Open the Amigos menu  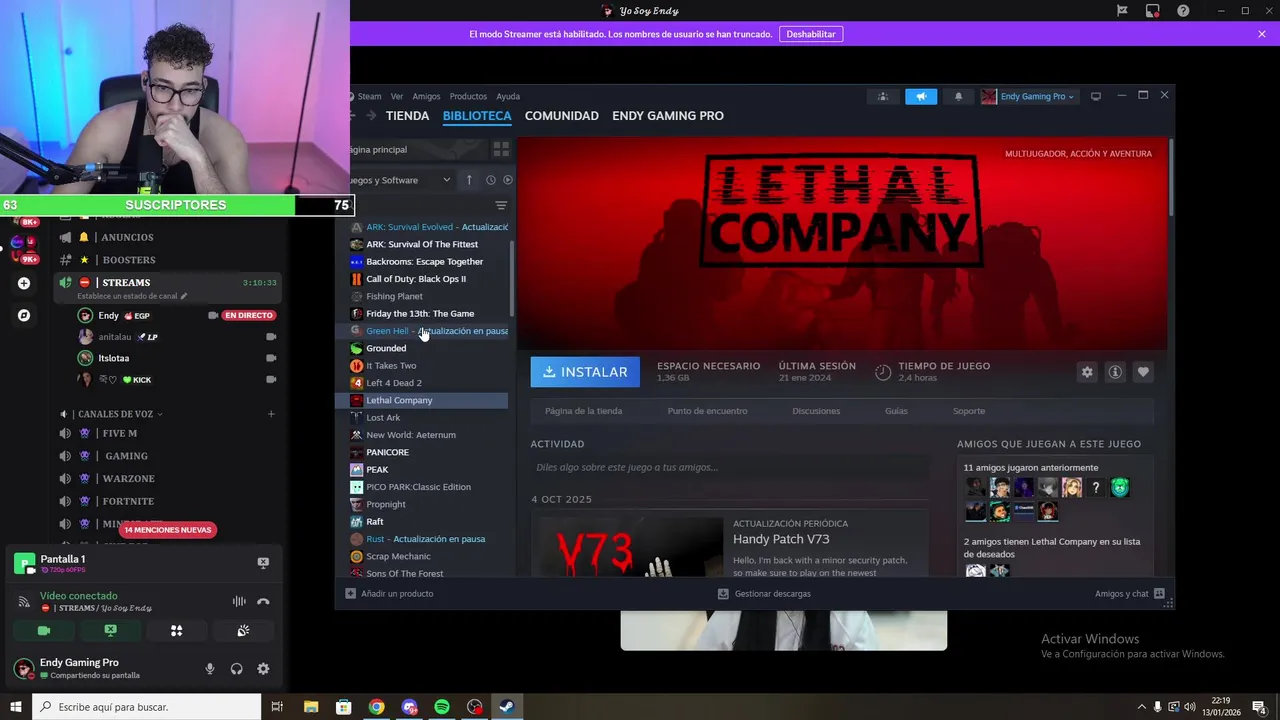click(426, 97)
